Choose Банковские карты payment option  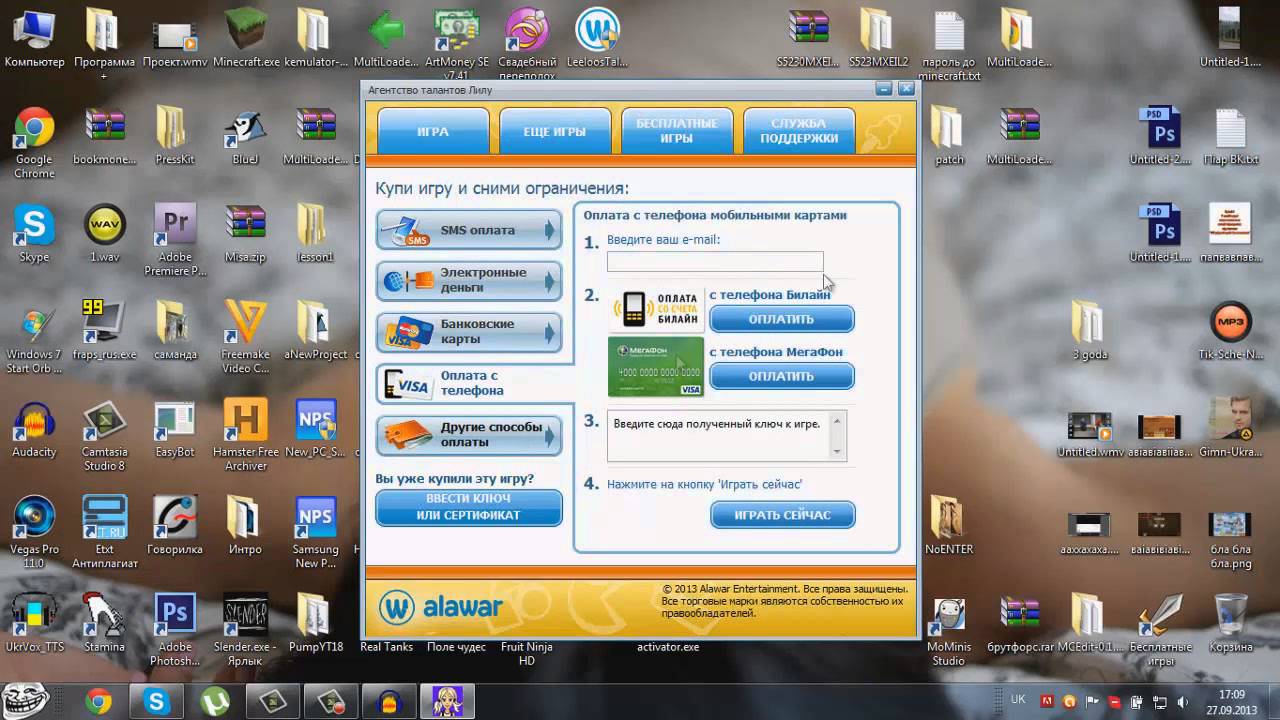tap(469, 332)
